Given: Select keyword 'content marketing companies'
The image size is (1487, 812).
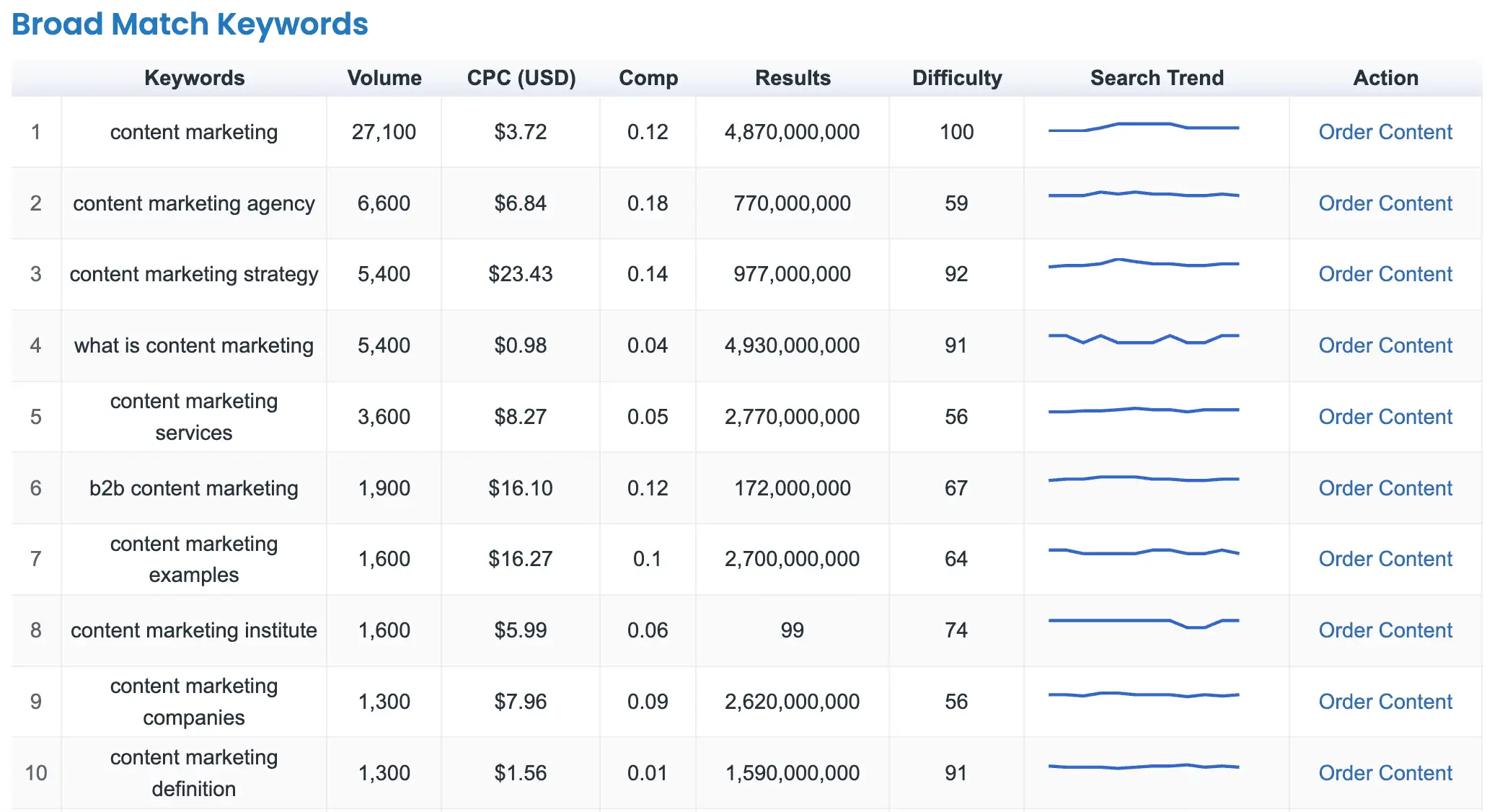Looking at the screenshot, I should coord(194,702).
